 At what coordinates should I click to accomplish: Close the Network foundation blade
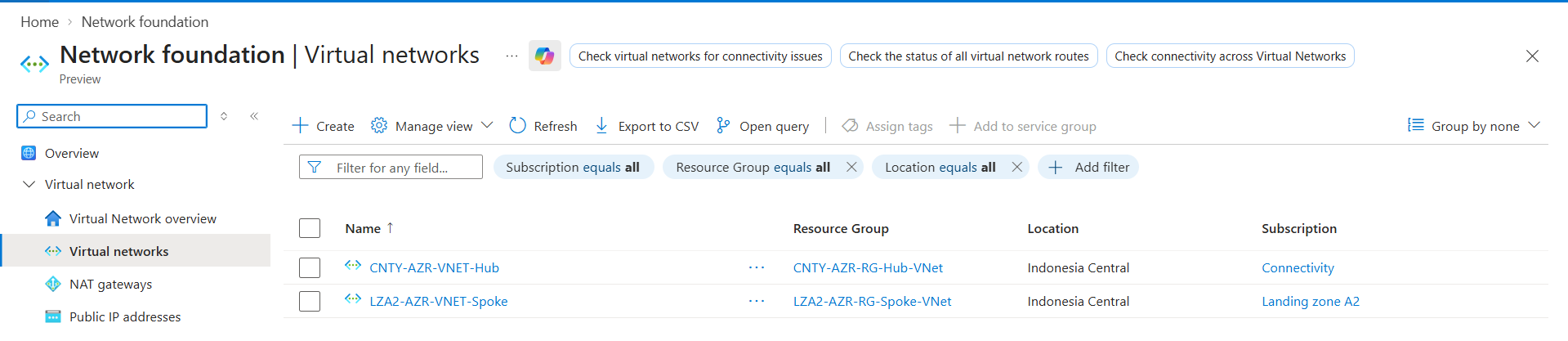click(x=1532, y=56)
